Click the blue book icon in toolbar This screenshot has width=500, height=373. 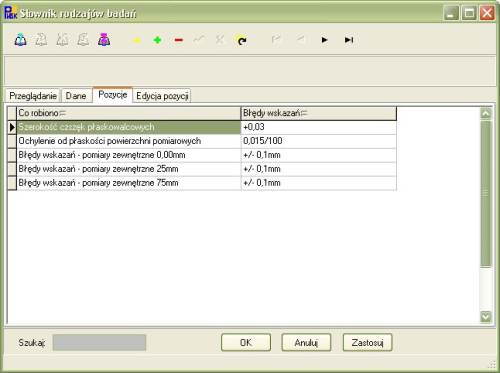21,40
